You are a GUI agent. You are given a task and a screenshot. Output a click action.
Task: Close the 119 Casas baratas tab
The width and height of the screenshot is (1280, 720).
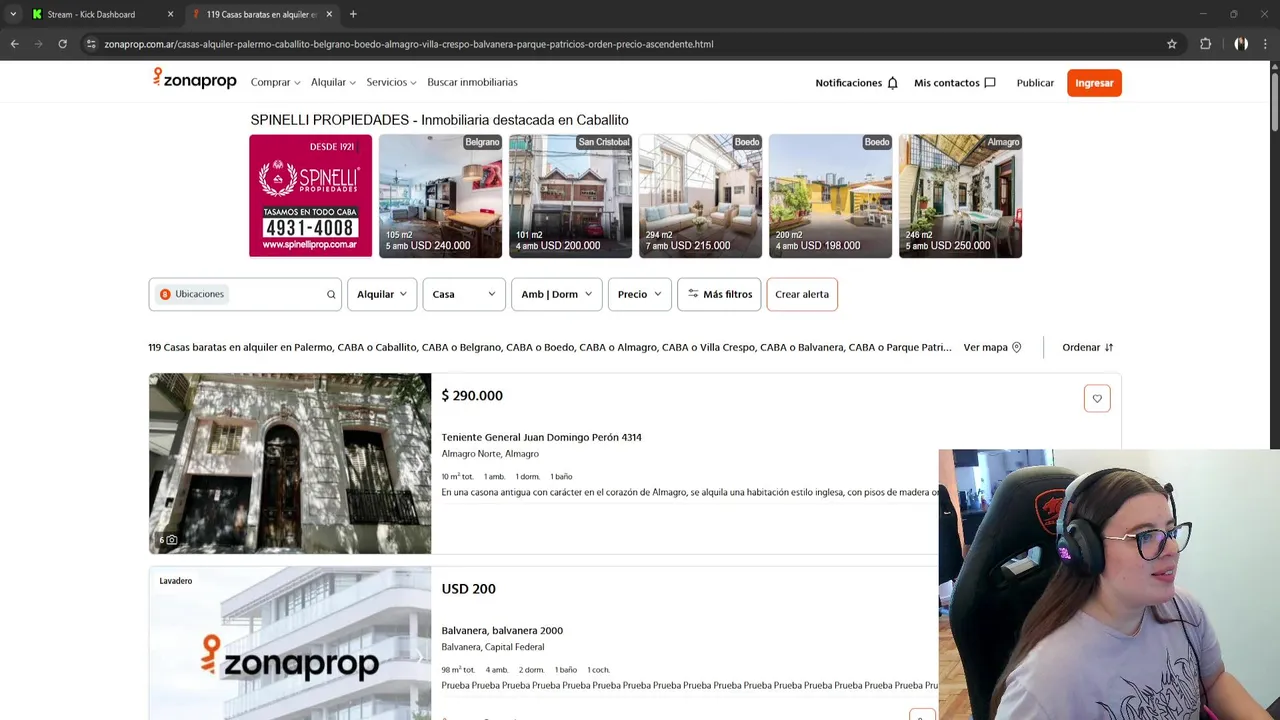329,14
